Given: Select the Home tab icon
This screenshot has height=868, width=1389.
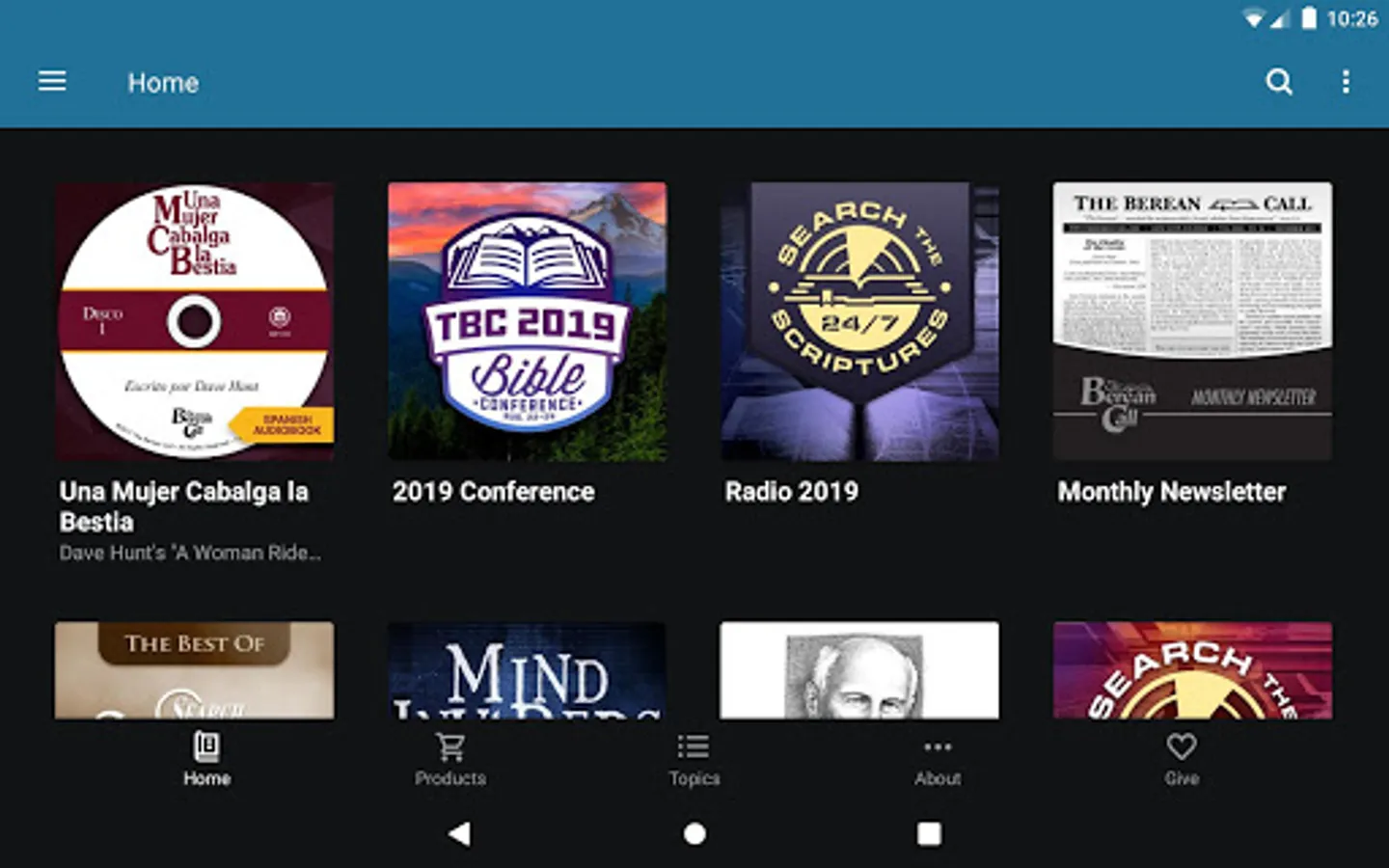Looking at the screenshot, I should click(206, 746).
